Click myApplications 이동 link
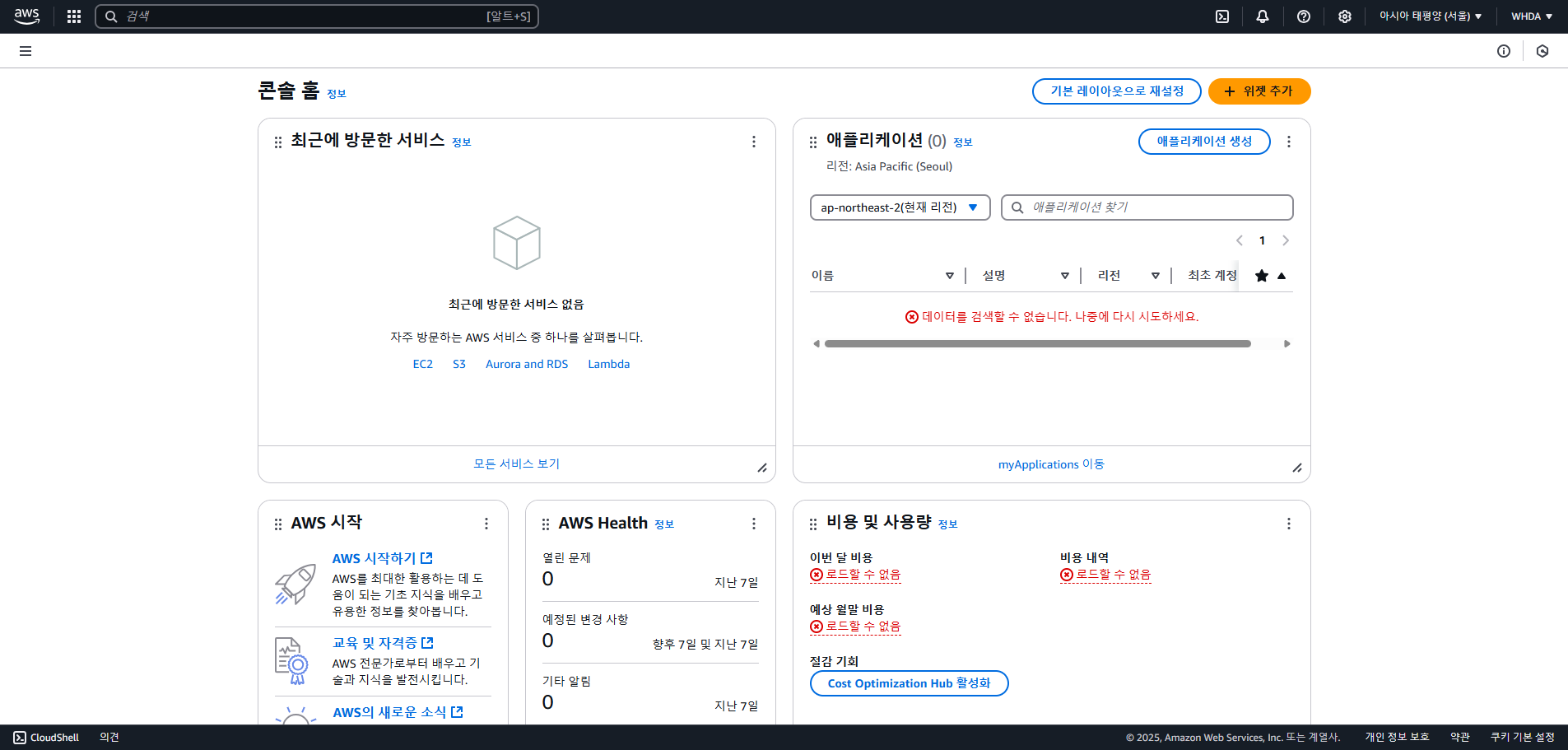The height and width of the screenshot is (750, 1568). click(x=1051, y=464)
